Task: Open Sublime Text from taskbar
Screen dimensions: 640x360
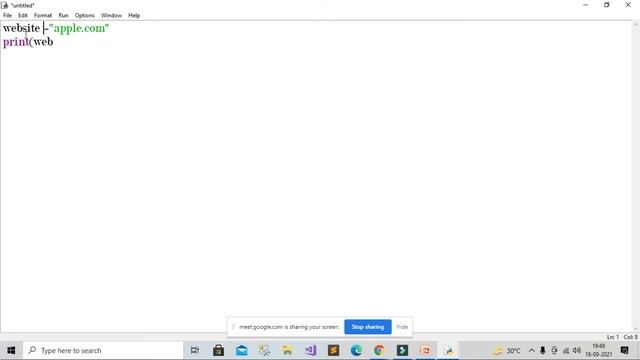Action: (x=333, y=350)
